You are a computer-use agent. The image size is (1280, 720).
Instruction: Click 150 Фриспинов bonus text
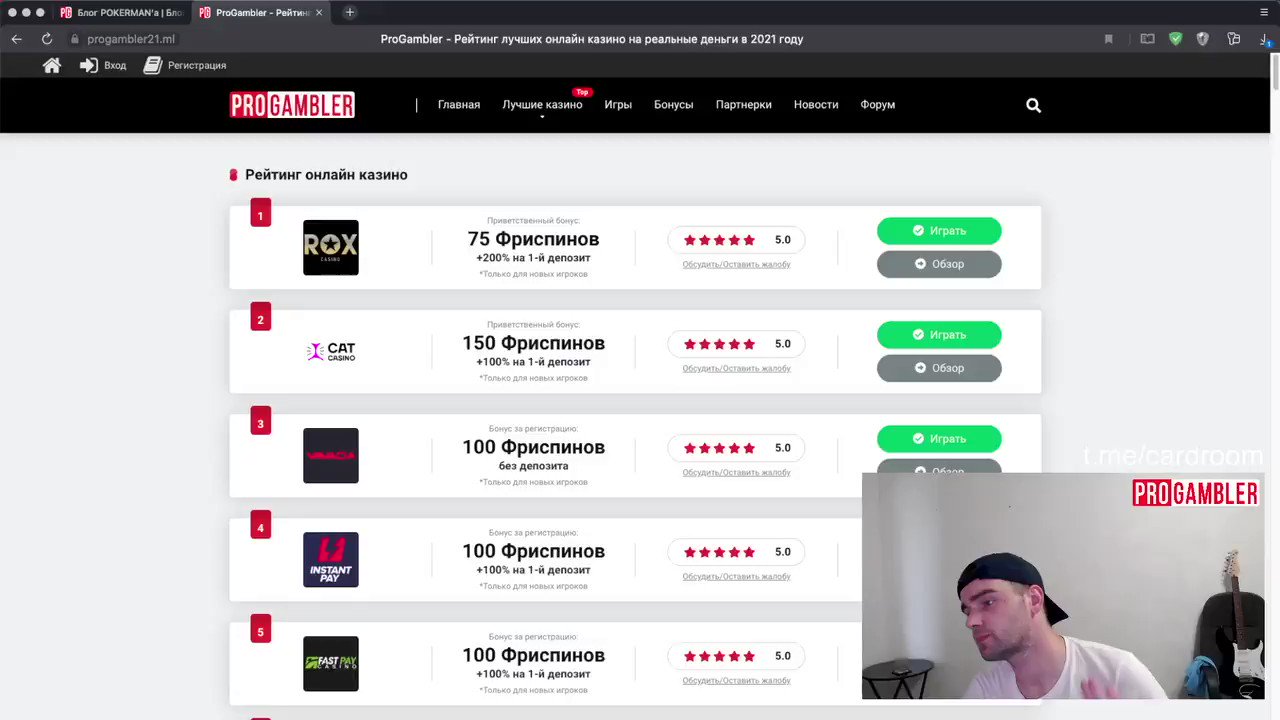pos(534,343)
